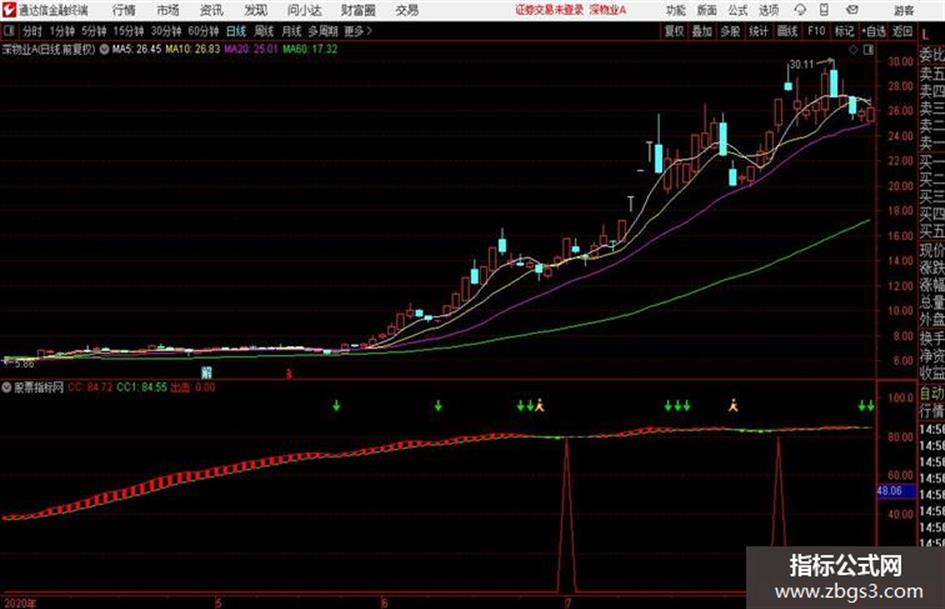Click the L tab at right panel top
The height and width of the screenshot is (609, 945).
(x=925, y=34)
